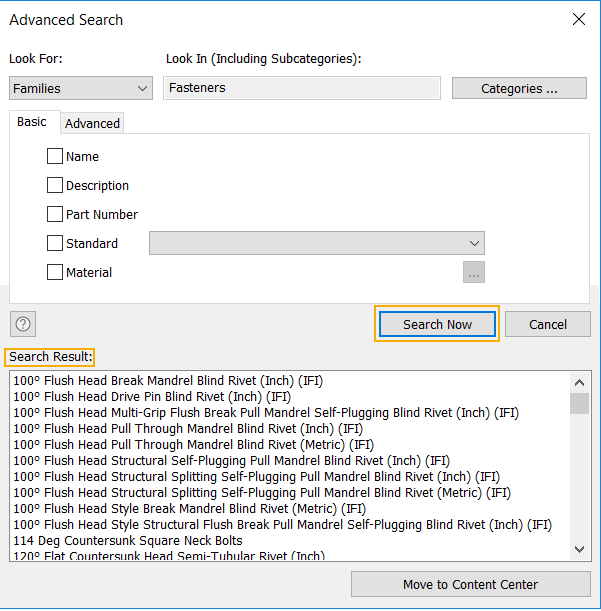Switch to the Advanced tab
Screen dimensions: 601x611
pyautogui.click(x=93, y=123)
